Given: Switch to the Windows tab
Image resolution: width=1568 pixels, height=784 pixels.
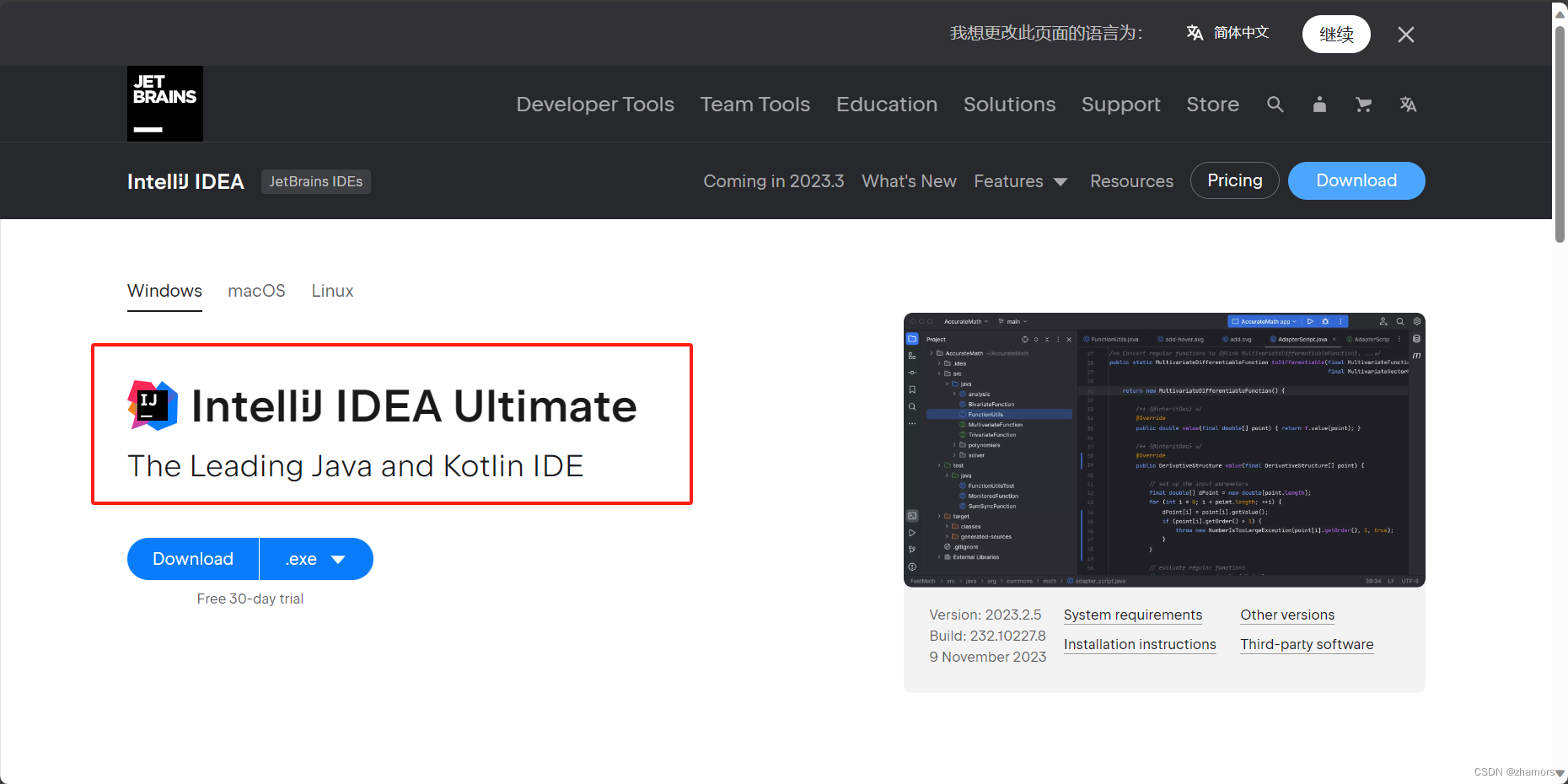Looking at the screenshot, I should pos(164,291).
